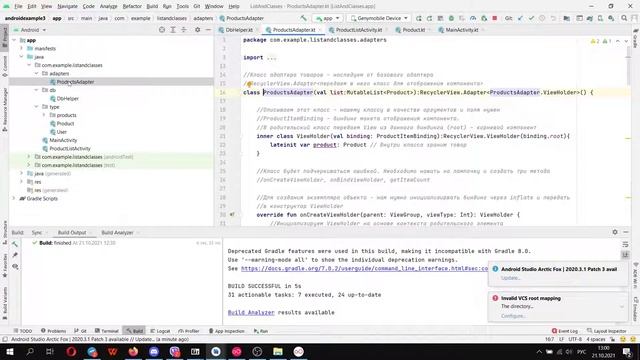
Task: Click Update in Android Studio notification
Action: (x=510, y=278)
